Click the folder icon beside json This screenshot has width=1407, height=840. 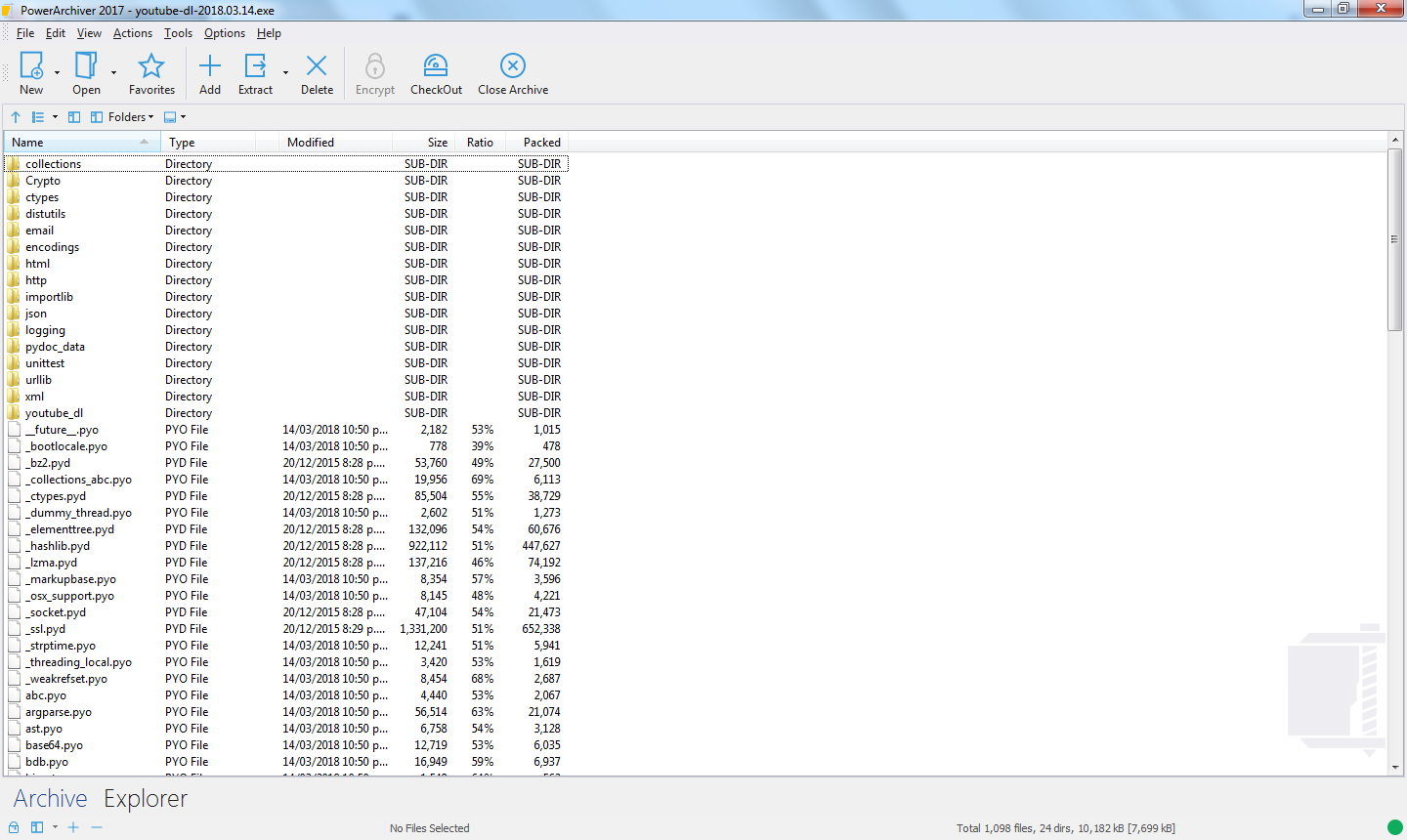point(14,314)
